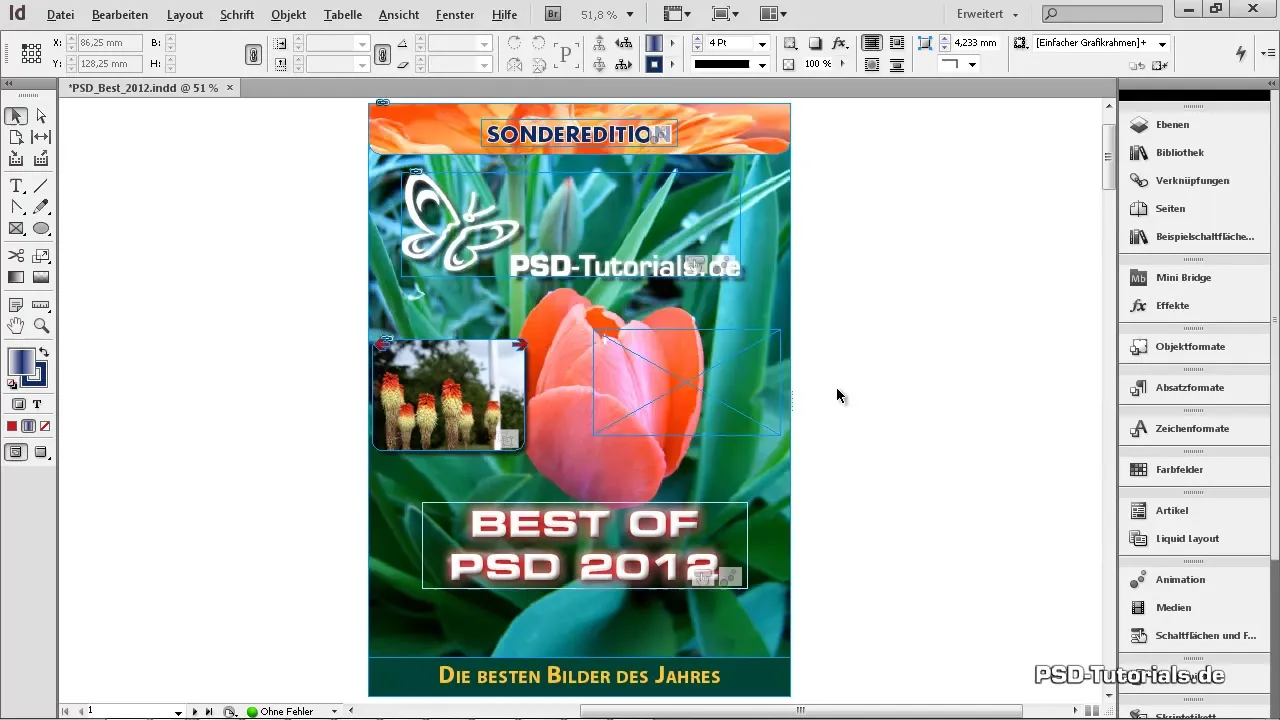Screen dimensions: 1280x720
Task: Open the Tabelle menu
Action: [344, 15]
